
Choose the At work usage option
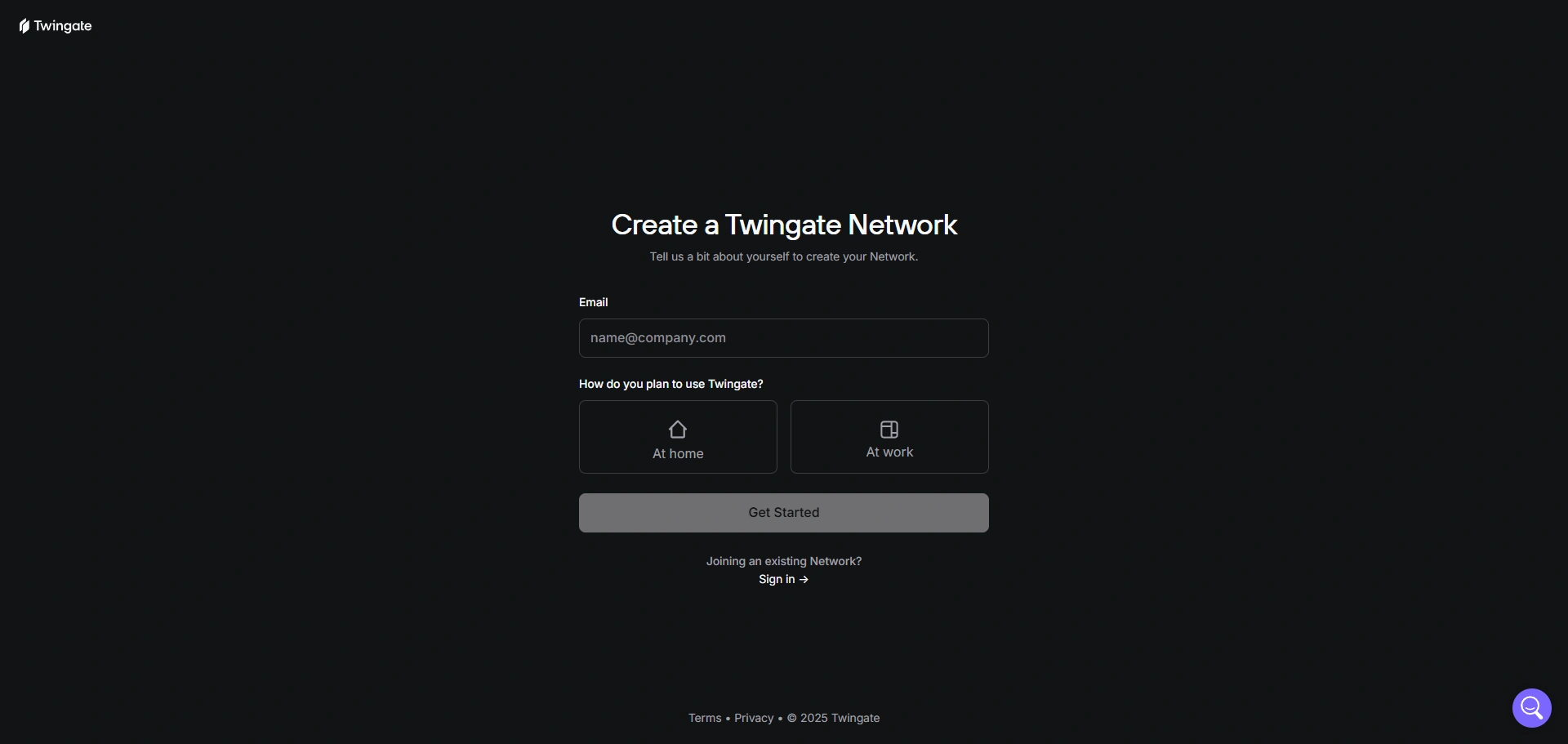(889, 437)
